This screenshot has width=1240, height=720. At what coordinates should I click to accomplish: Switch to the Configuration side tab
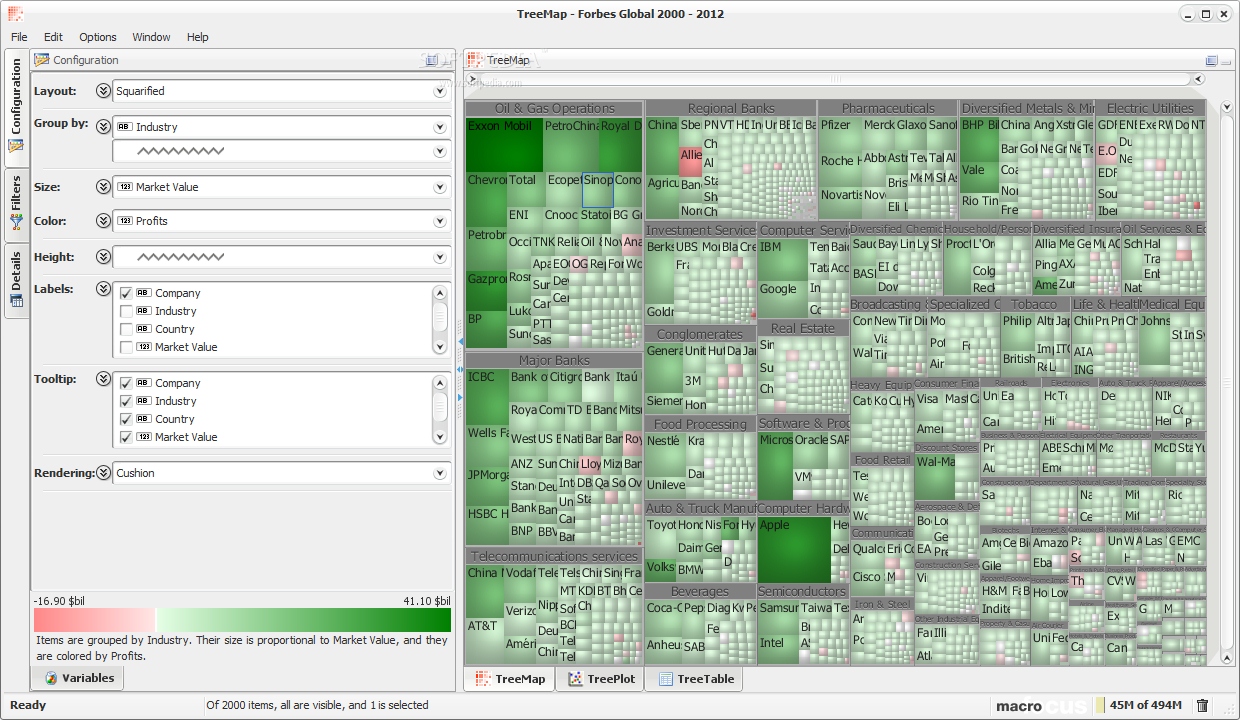16,108
